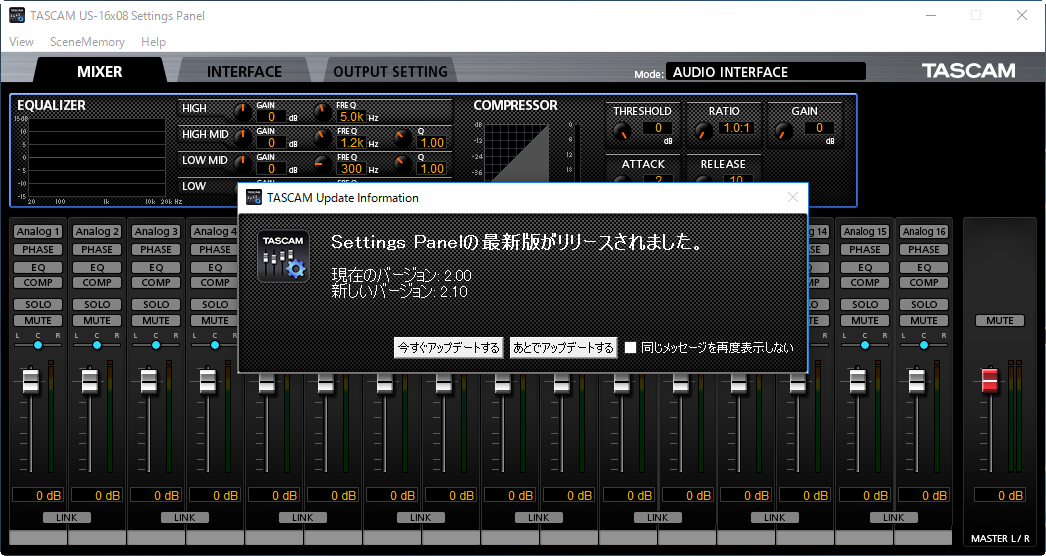This screenshot has width=1046, height=556.
Task: Switch to the INTERFACE tab
Action: (x=244, y=71)
